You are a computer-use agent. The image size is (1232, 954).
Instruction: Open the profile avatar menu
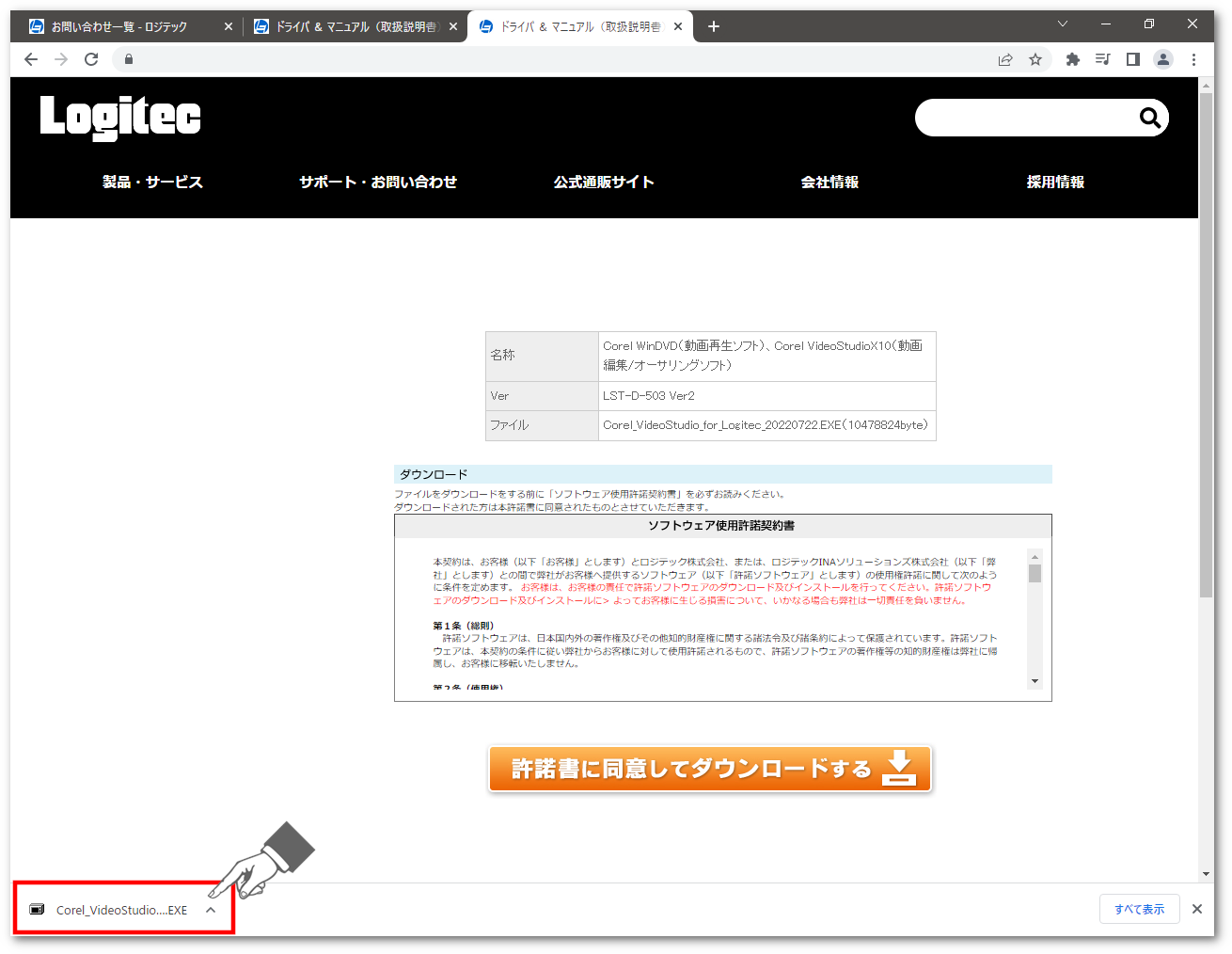coord(1163,59)
